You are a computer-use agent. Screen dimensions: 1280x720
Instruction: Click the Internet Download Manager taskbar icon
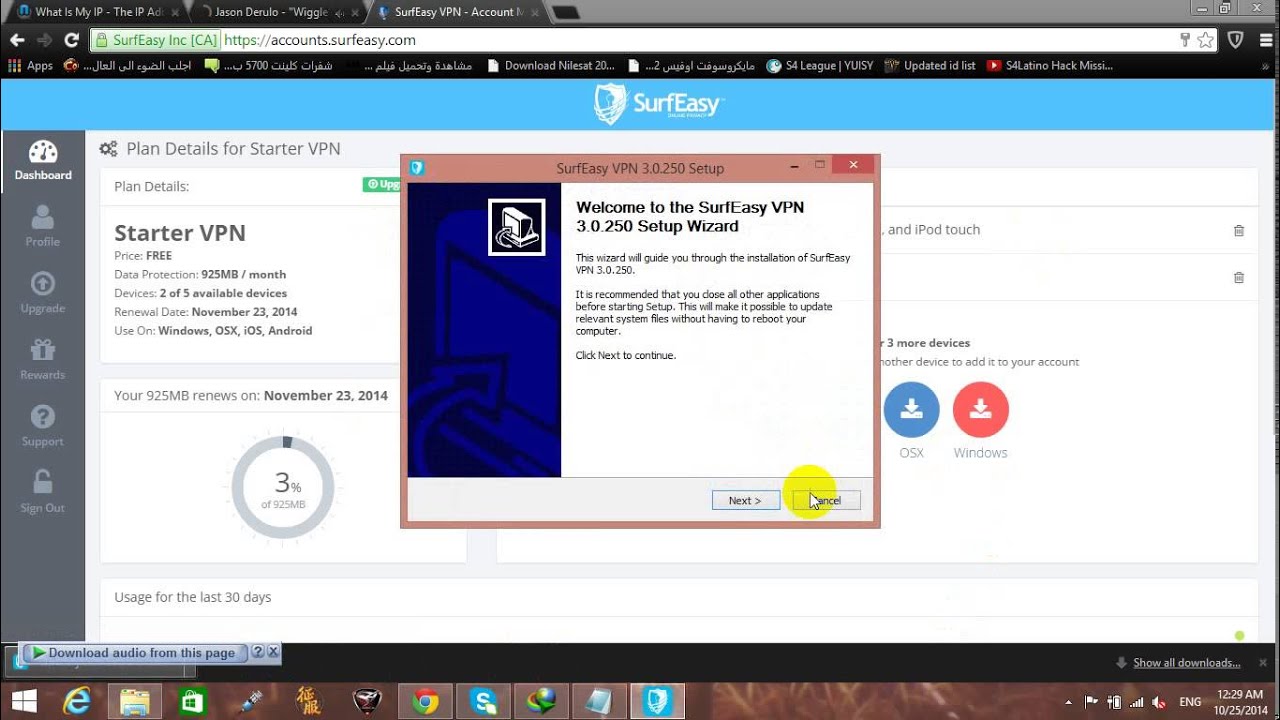pyautogui.click(x=541, y=701)
